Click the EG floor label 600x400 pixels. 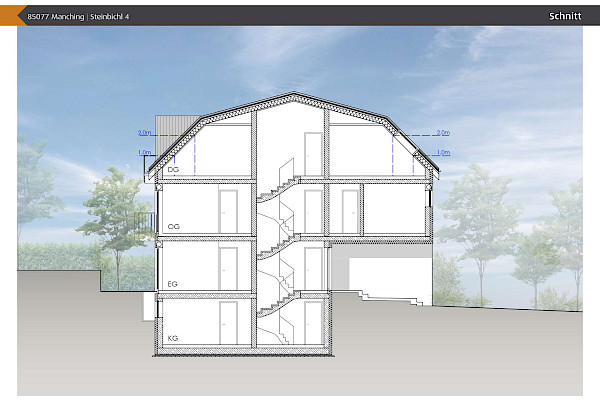pyautogui.click(x=173, y=285)
